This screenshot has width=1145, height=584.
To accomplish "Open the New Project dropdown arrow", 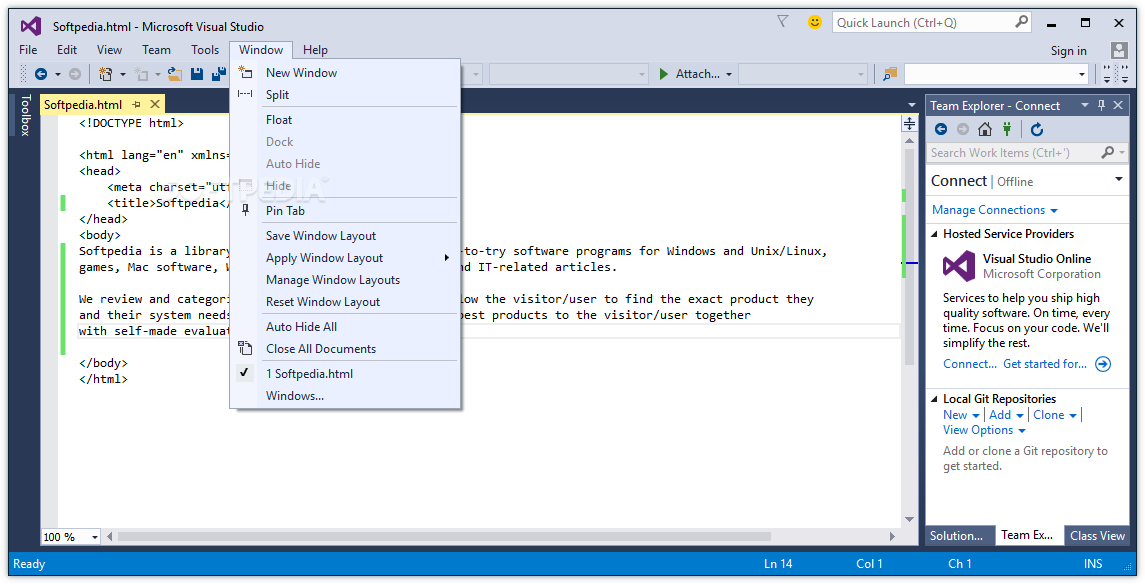I will tap(123, 74).
